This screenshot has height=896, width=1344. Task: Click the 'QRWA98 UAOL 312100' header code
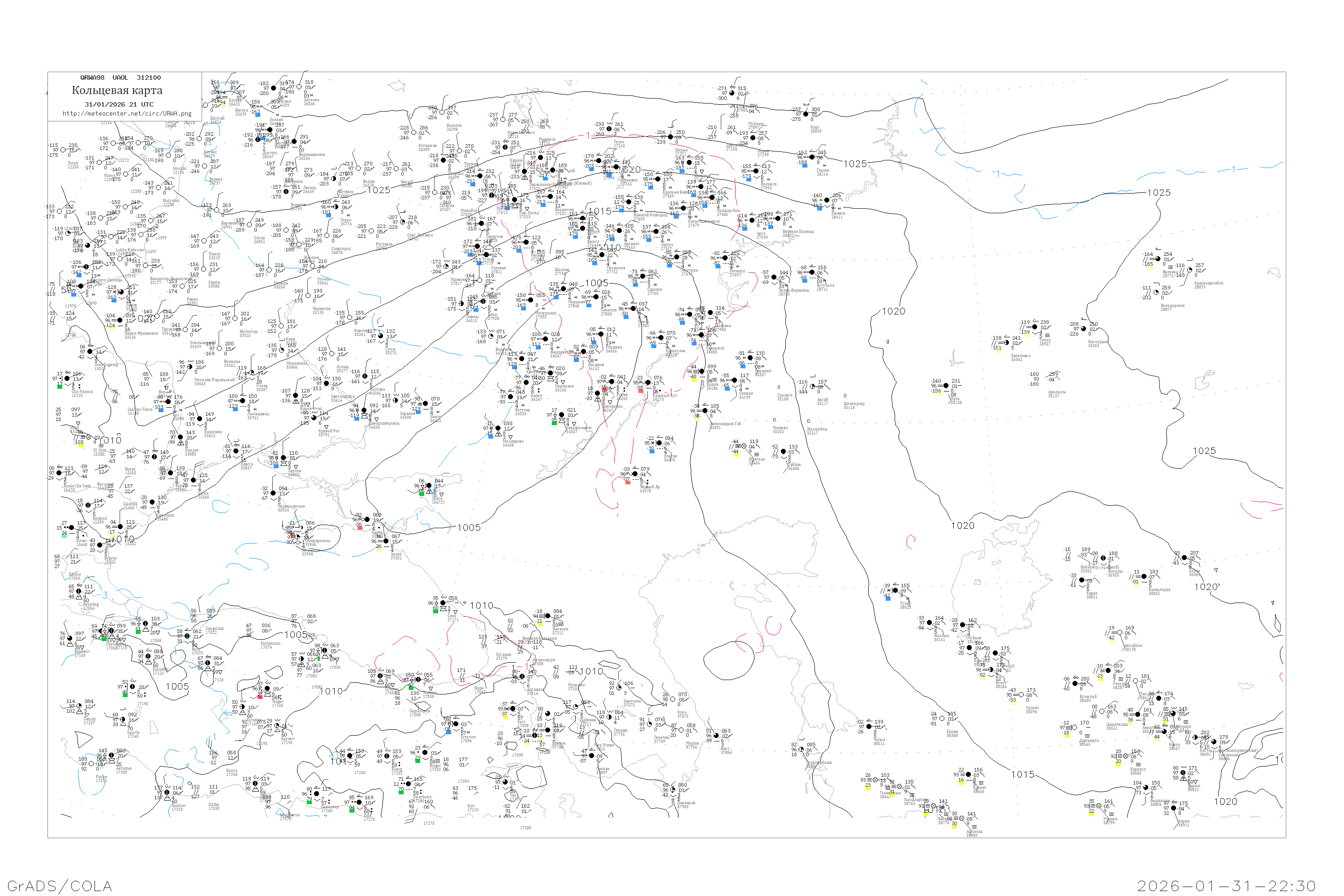(x=120, y=78)
